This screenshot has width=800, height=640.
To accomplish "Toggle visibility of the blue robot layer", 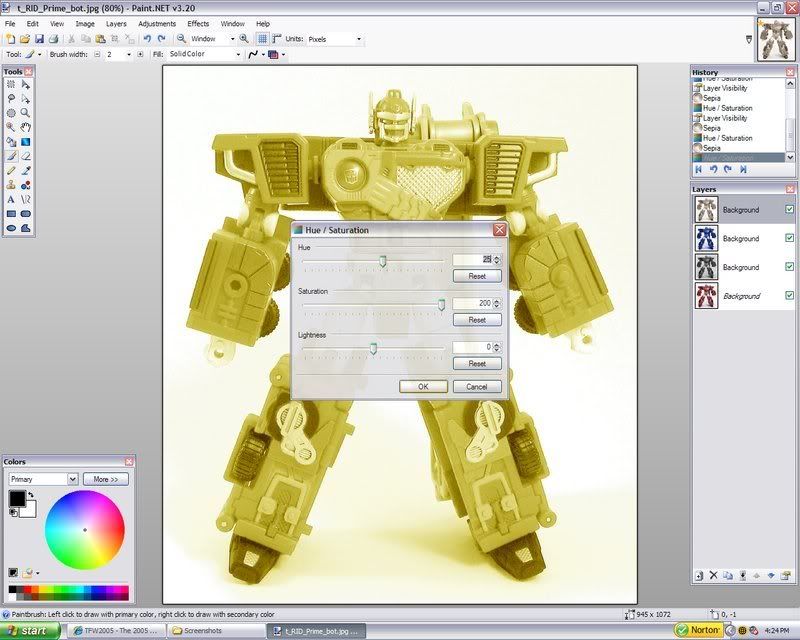I will point(789,238).
